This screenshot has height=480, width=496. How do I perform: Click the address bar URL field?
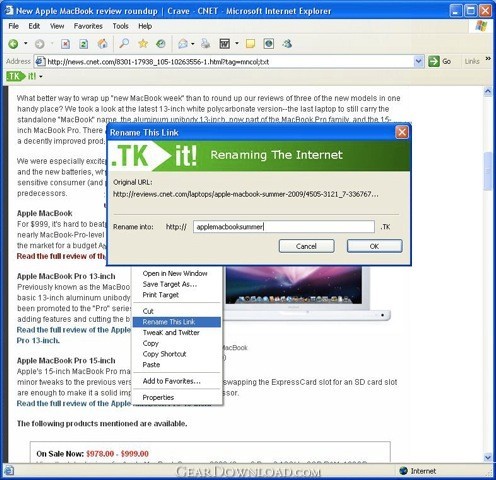click(x=230, y=61)
